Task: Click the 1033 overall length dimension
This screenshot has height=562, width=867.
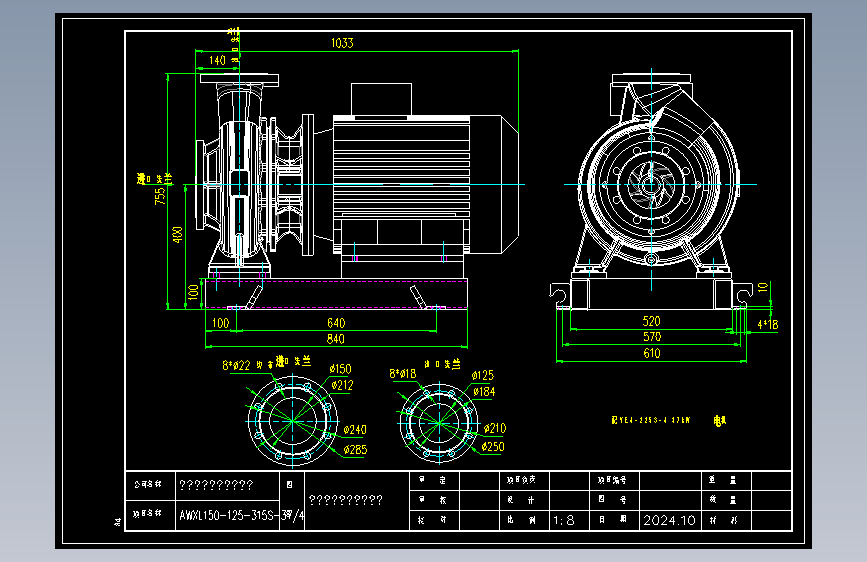Action: (342, 43)
